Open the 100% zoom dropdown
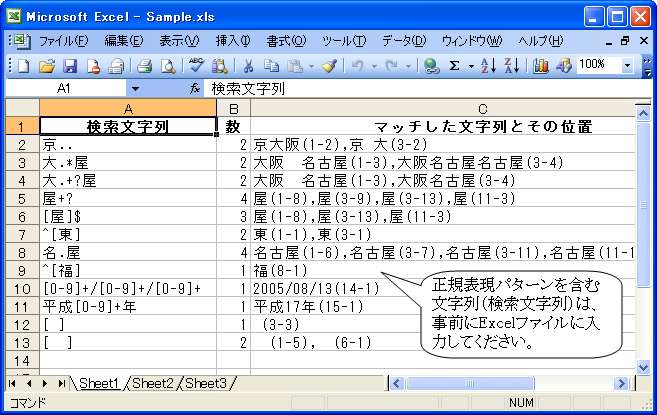The width and height of the screenshot is (657, 415). 627,64
